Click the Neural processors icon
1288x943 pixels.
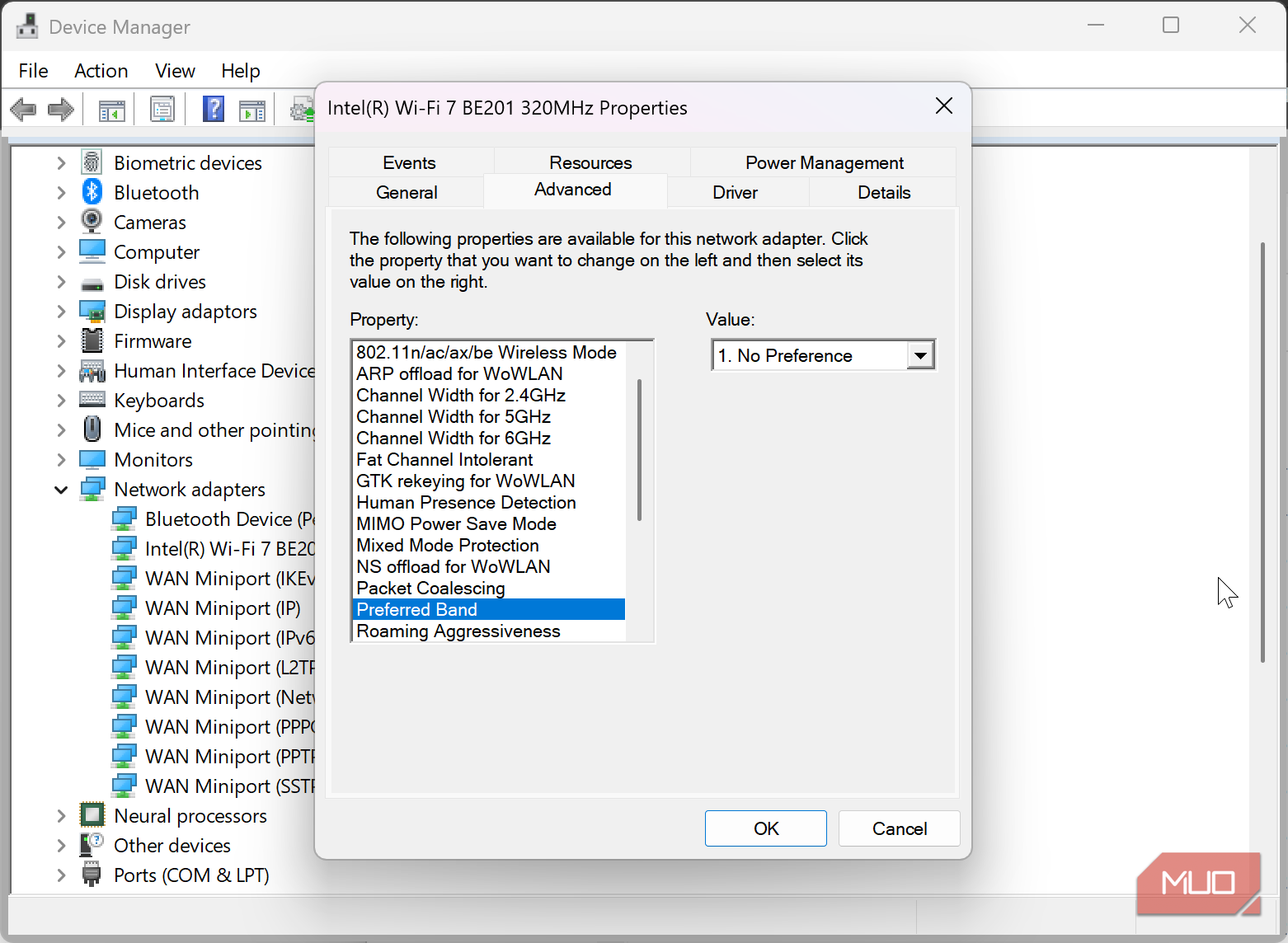click(92, 815)
